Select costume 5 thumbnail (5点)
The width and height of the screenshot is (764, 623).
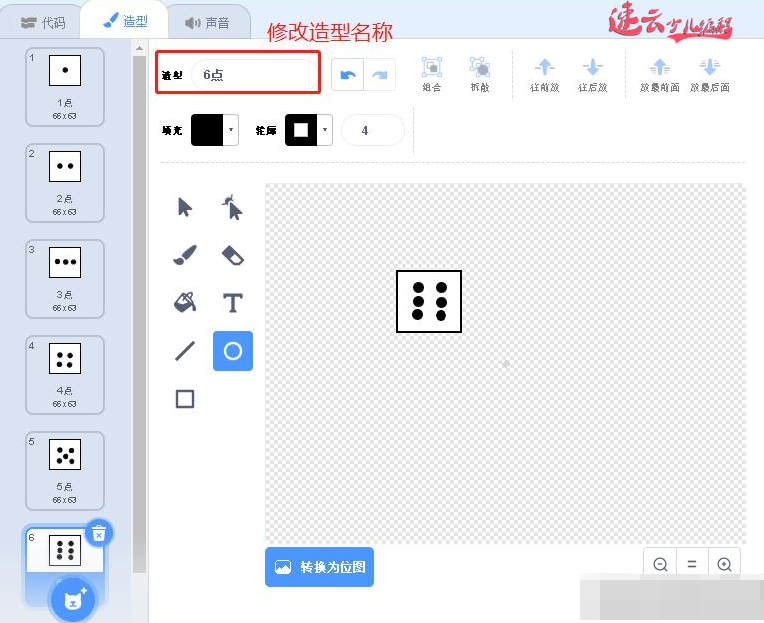pyautogui.click(x=65, y=471)
